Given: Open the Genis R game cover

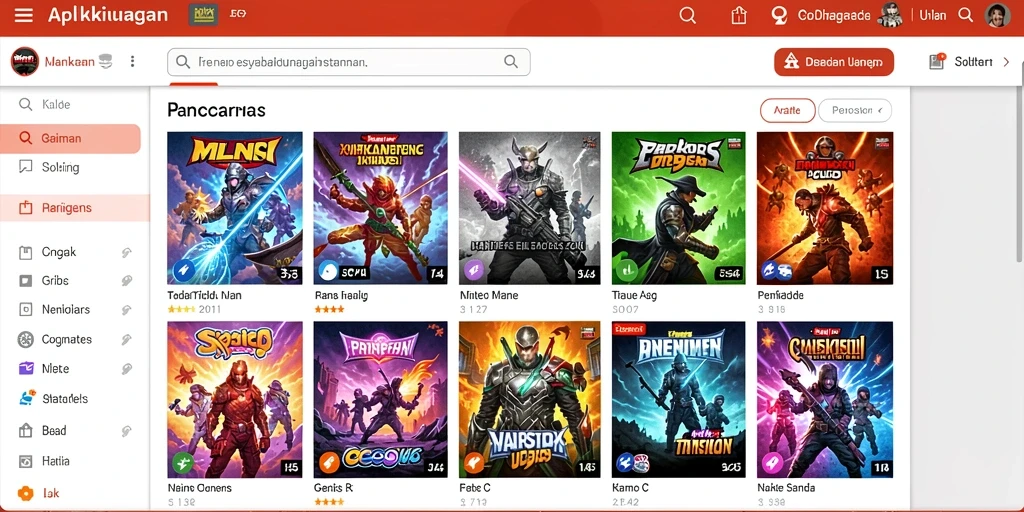Looking at the screenshot, I should click(381, 400).
